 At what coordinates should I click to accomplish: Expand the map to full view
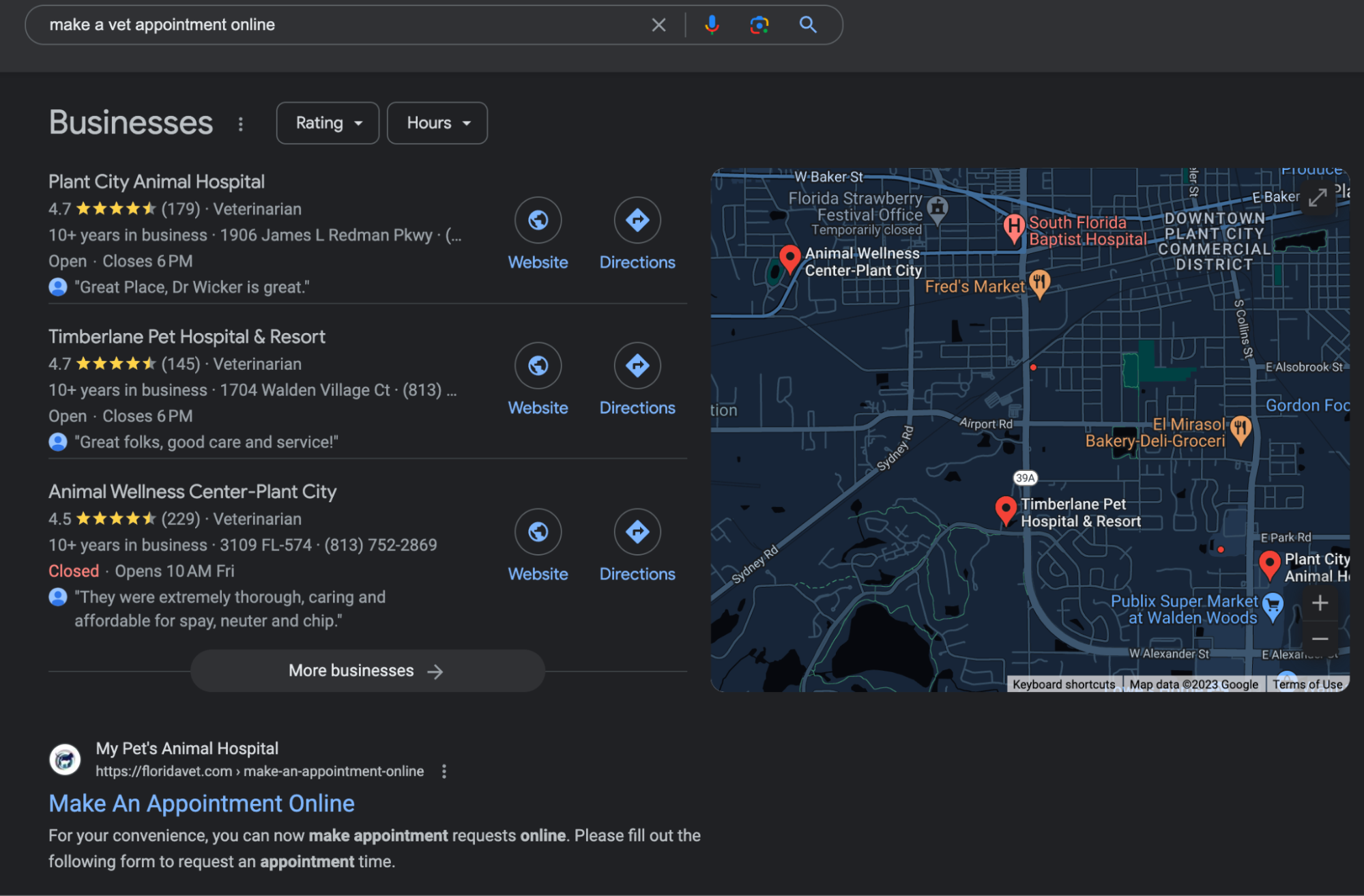1318,198
